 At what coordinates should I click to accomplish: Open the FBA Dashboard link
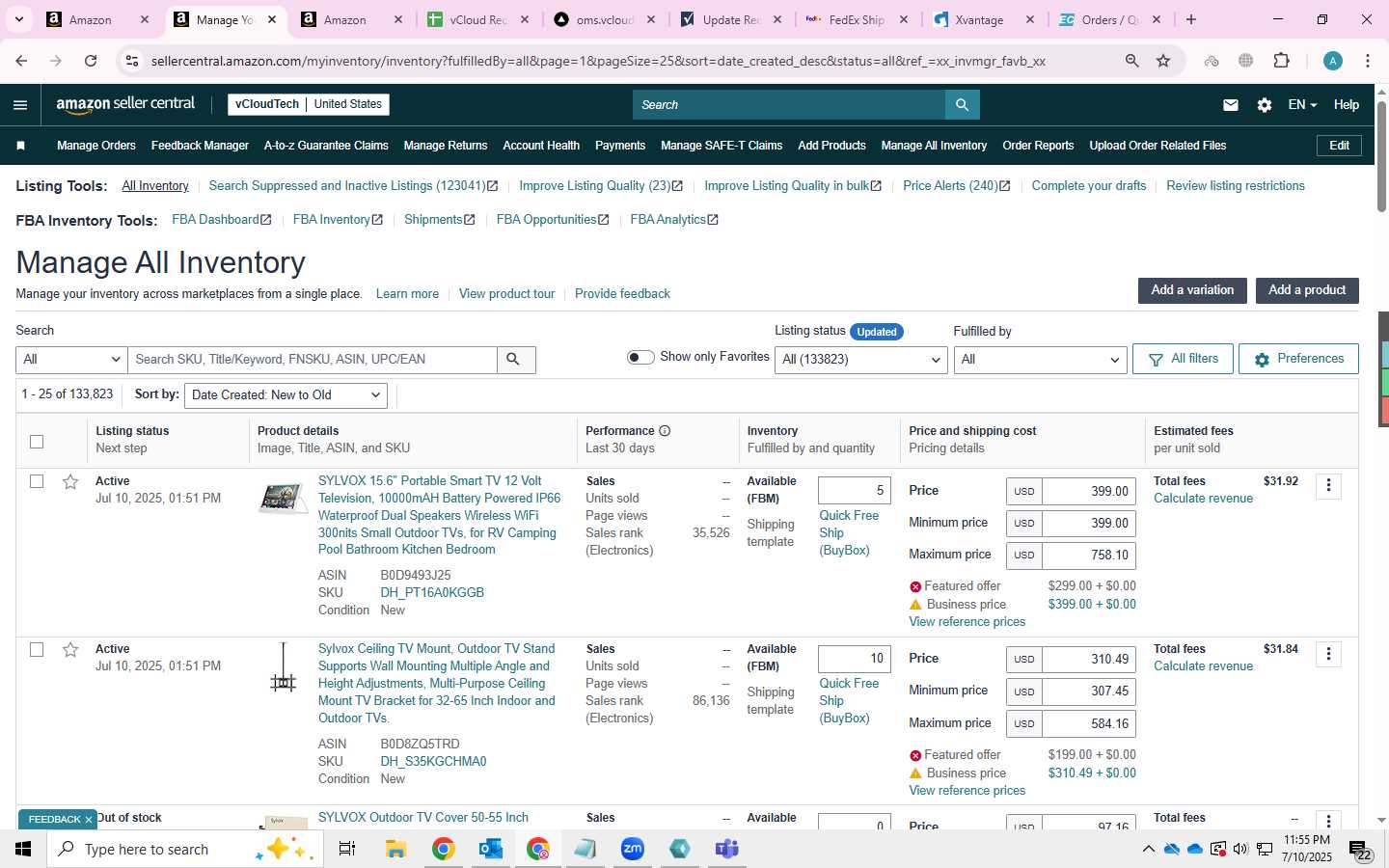[222, 220]
